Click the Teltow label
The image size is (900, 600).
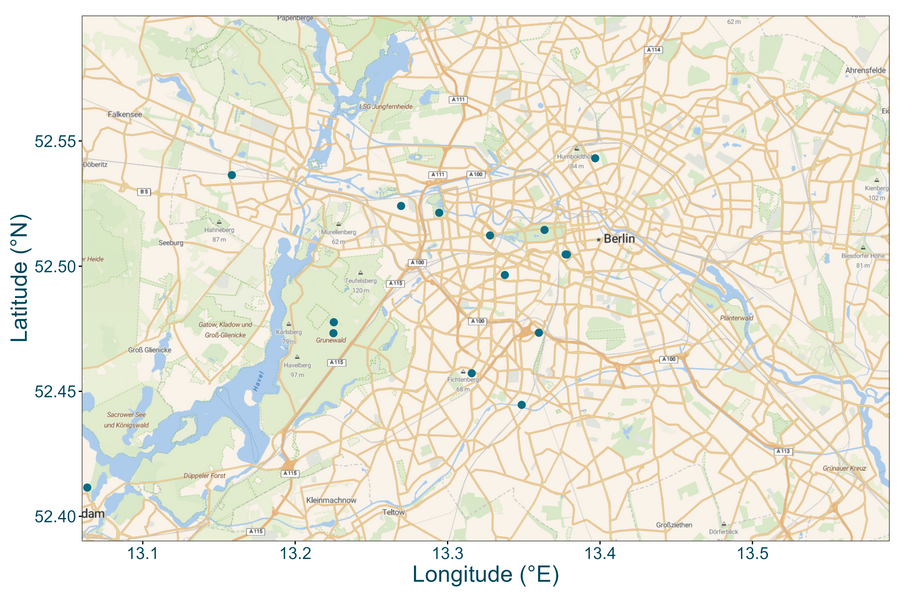point(394,512)
